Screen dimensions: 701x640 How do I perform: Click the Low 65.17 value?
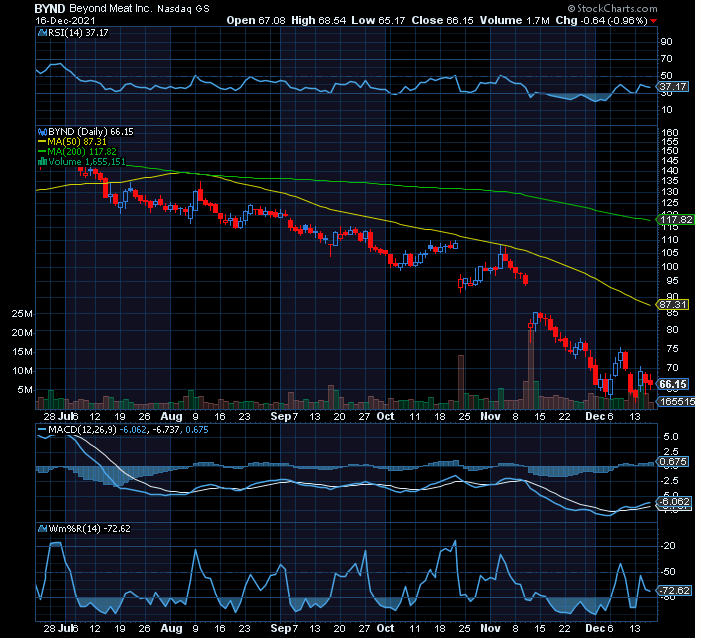(378, 21)
